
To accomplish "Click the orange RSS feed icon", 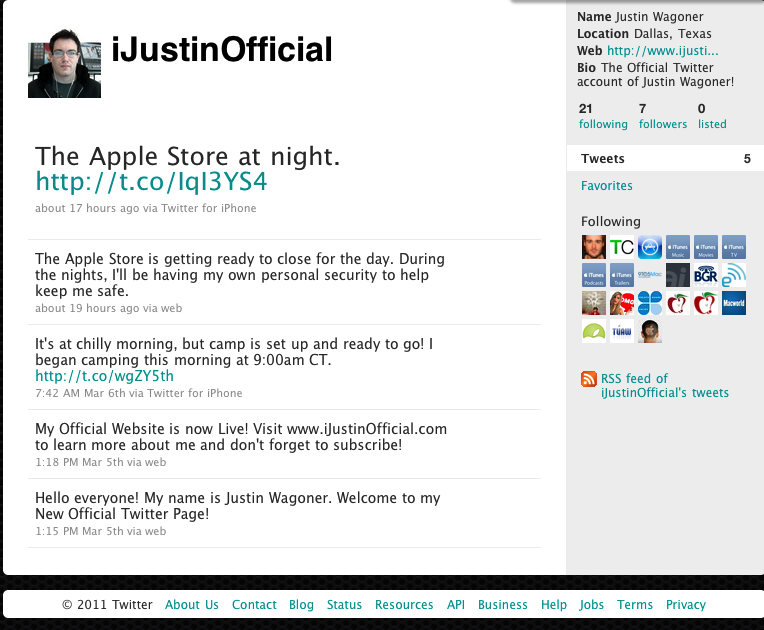I will coord(589,379).
